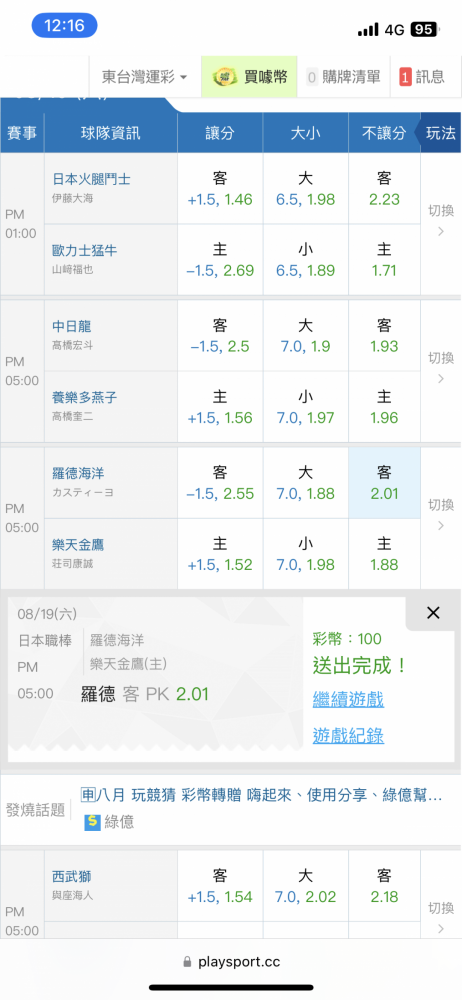Click the lock icon next to playsport.cc
Image resolution: width=462 pixels, height=1000 pixels.
(188, 961)
